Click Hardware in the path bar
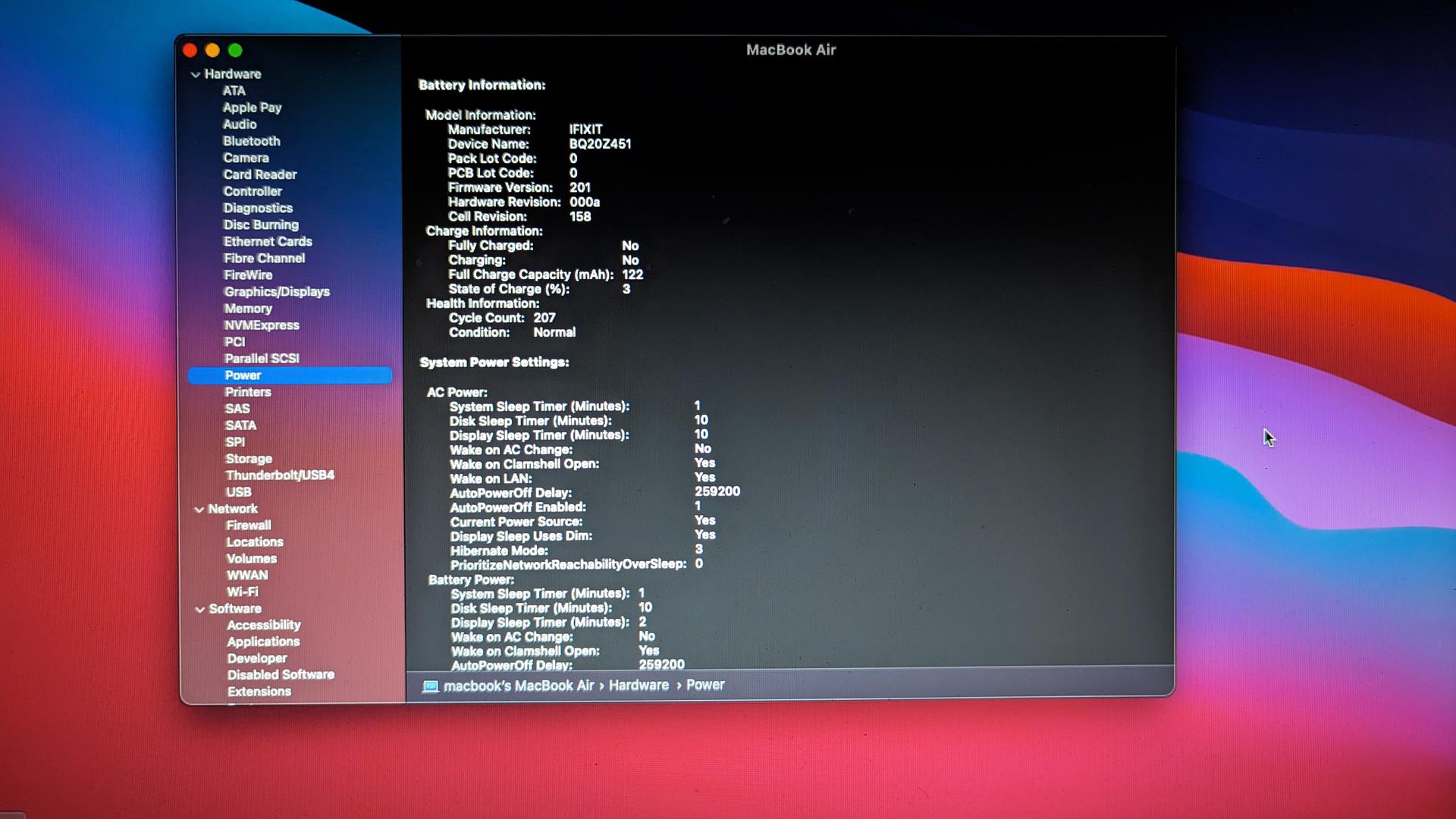1456x819 pixels. point(639,686)
